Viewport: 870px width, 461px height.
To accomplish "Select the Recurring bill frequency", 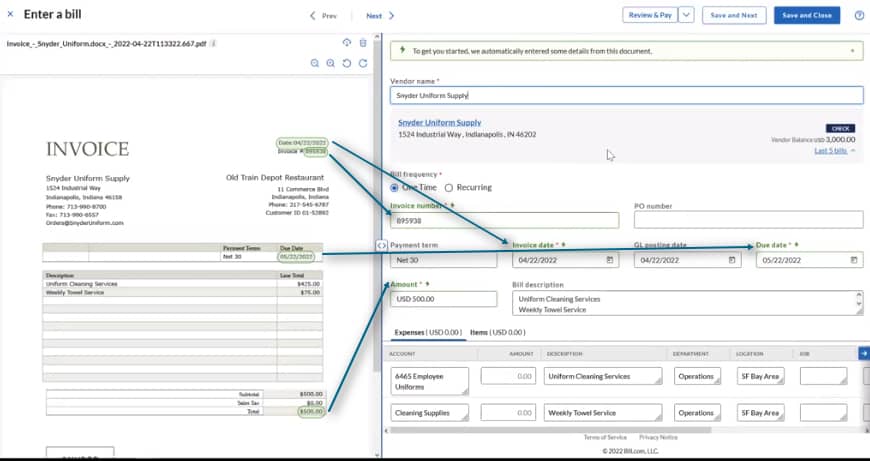I will click(449, 188).
